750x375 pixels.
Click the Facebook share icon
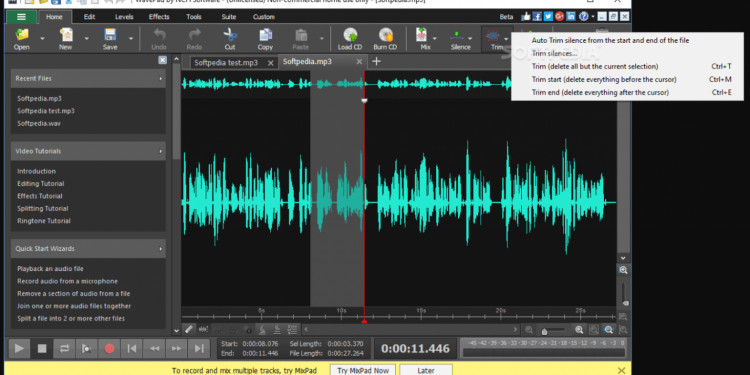click(537, 16)
